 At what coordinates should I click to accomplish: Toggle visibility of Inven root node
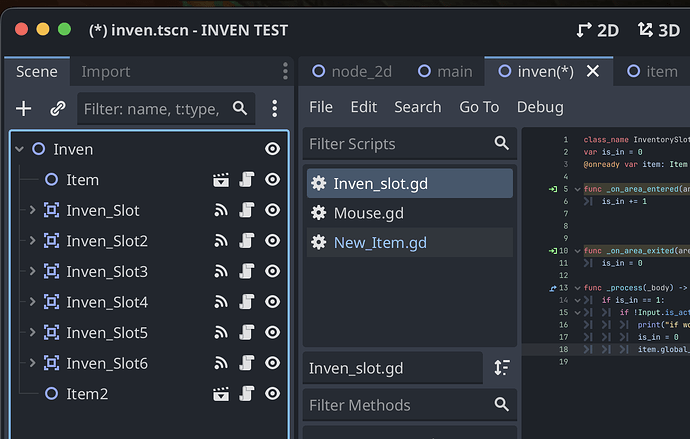click(272, 149)
